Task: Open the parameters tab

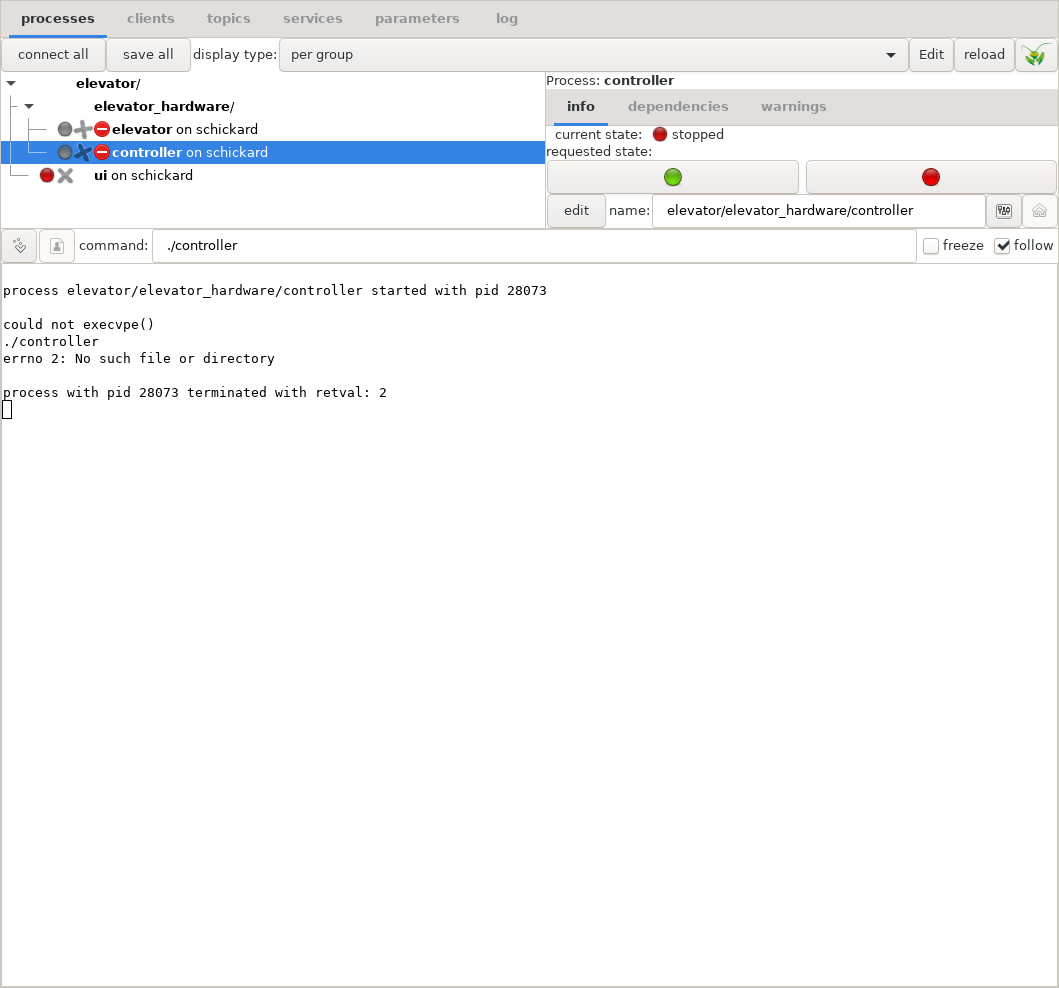Action: tap(417, 19)
